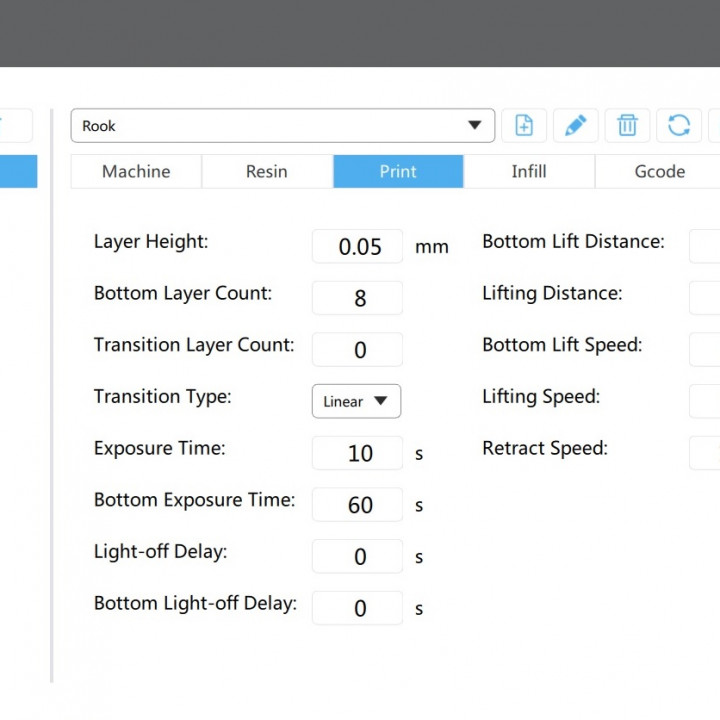Go to the Infill tab

(x=529, y=171)
